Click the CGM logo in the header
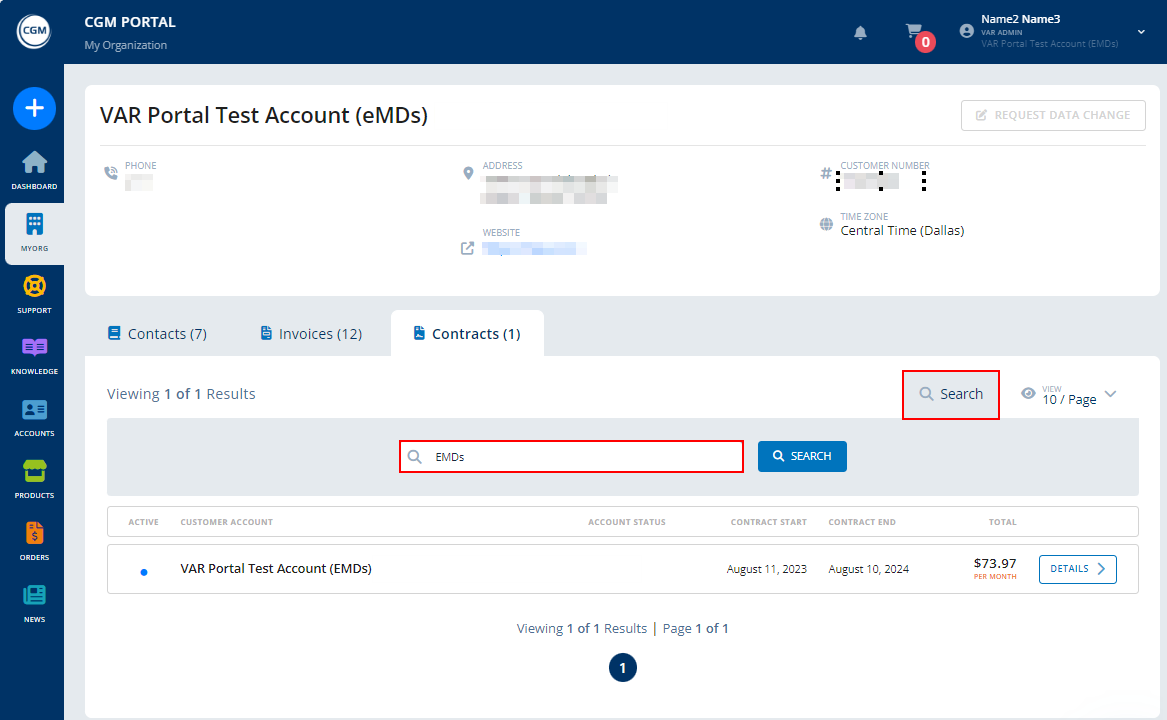1167x720 pixels. 34,30
